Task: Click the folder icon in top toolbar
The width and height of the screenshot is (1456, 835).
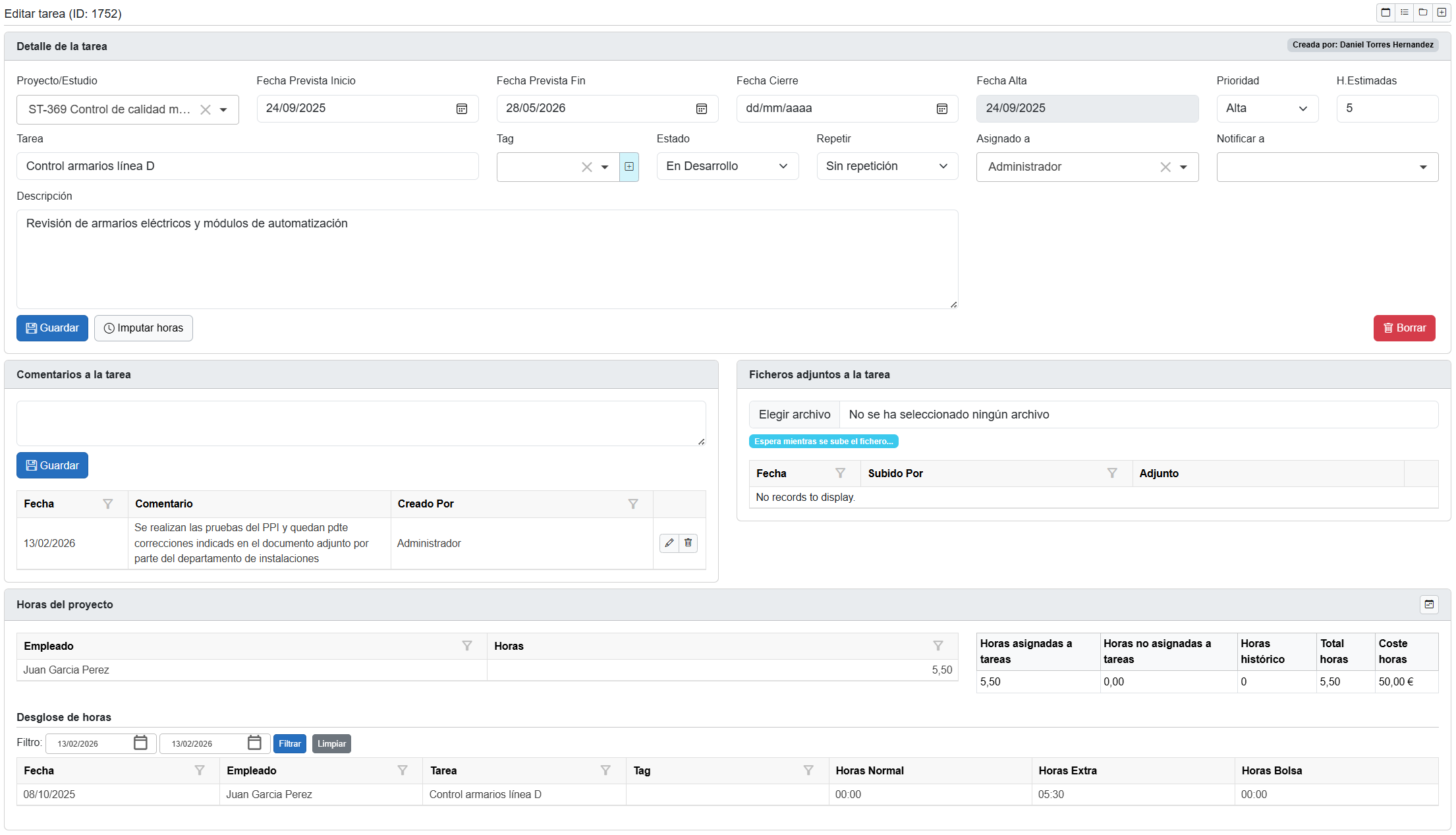Action: [1422, 13]
